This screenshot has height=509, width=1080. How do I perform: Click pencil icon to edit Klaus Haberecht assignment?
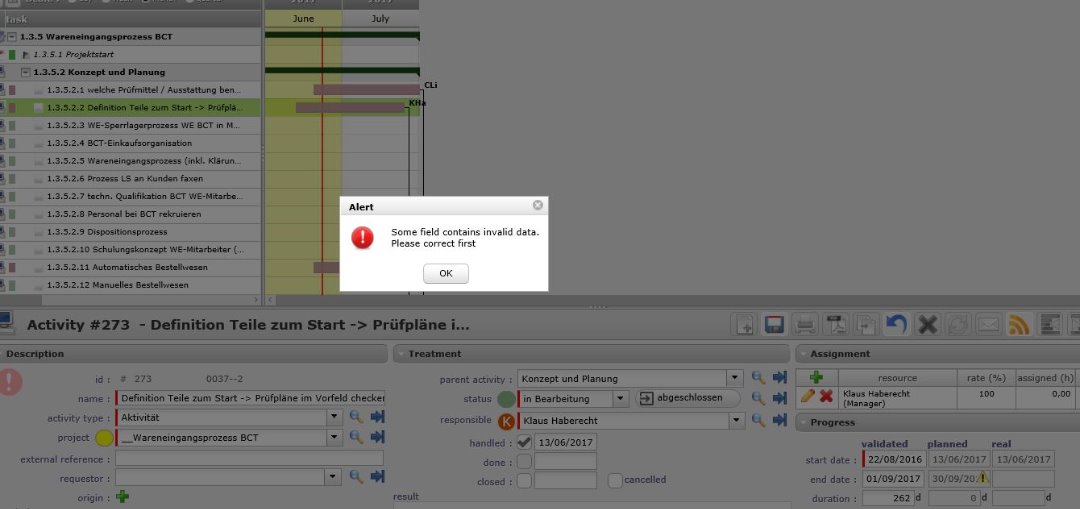pos(808,397)
